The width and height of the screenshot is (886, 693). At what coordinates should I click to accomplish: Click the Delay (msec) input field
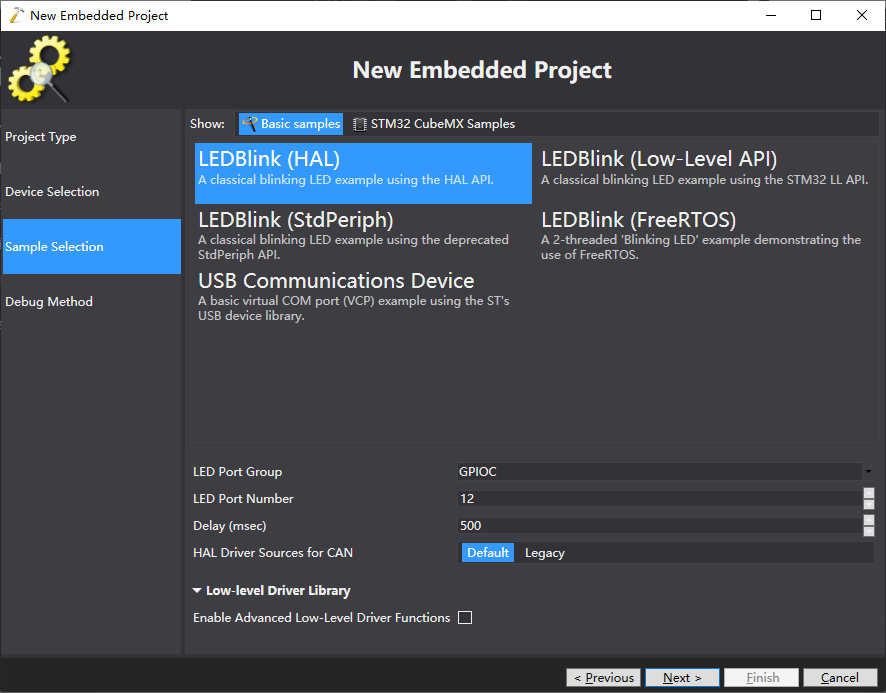click(658, 526)
